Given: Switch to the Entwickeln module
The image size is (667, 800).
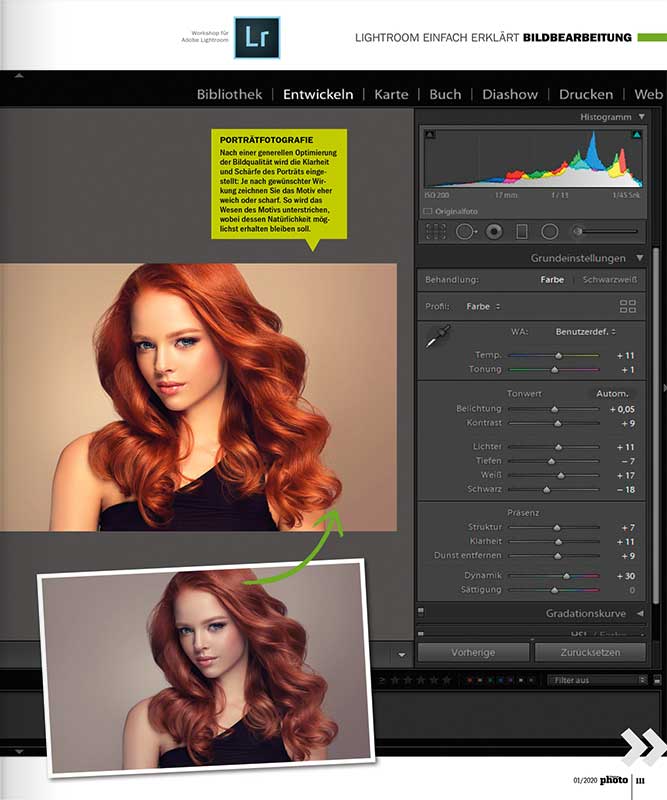Looking at the screenshot, I should click(x=318, y=94).
